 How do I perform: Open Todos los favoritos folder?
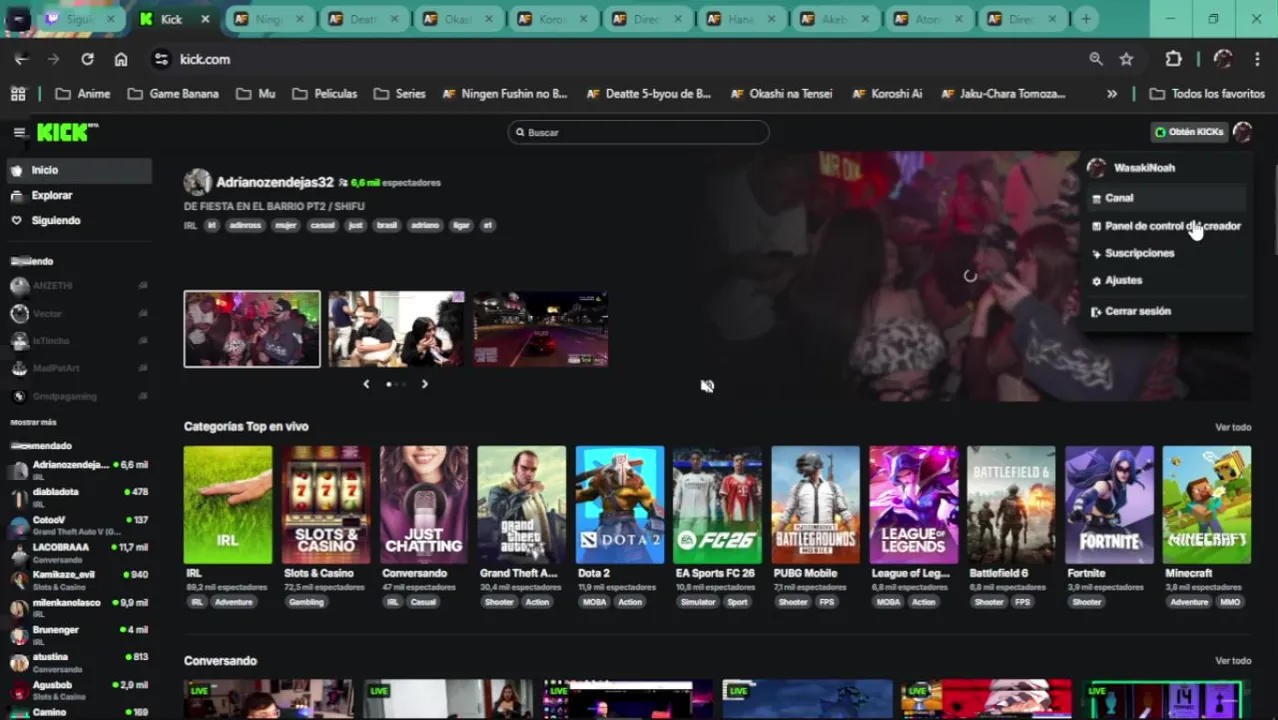pos(1207,94)
